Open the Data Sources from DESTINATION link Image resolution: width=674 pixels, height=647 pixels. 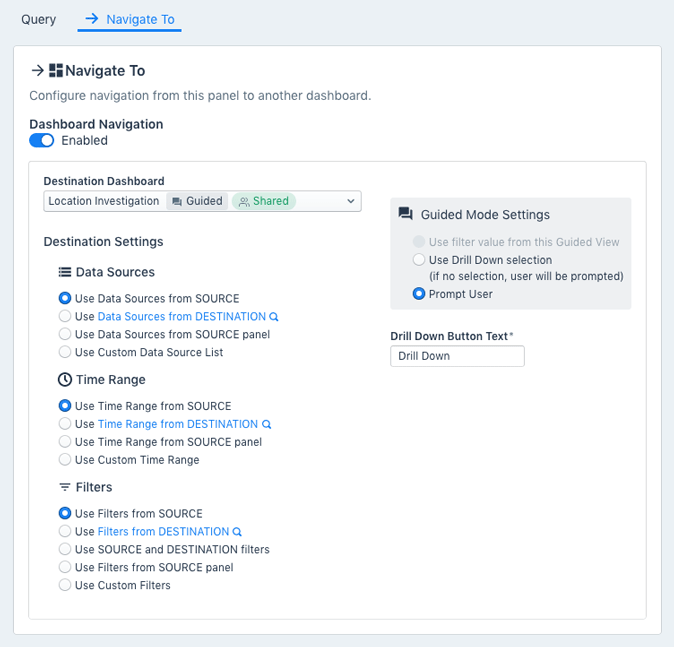(x=181, y=317)
